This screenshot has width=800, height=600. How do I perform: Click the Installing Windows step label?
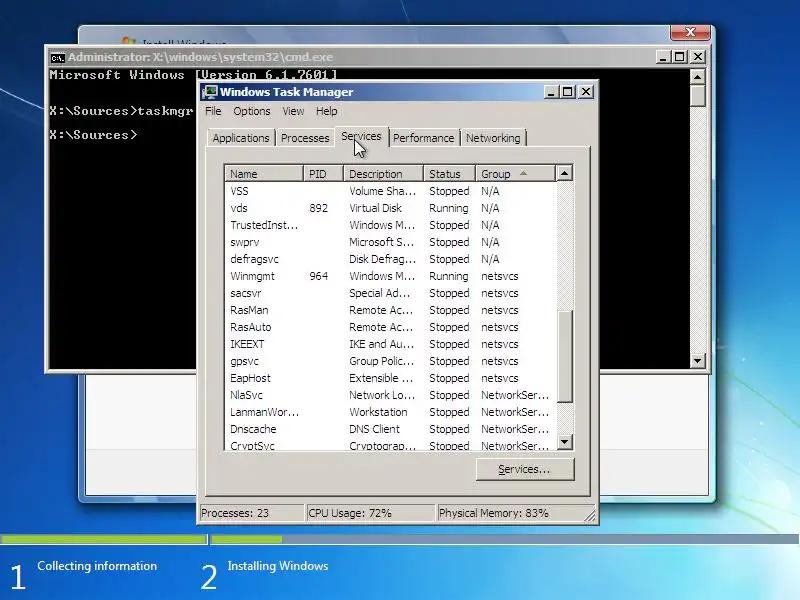278,566
